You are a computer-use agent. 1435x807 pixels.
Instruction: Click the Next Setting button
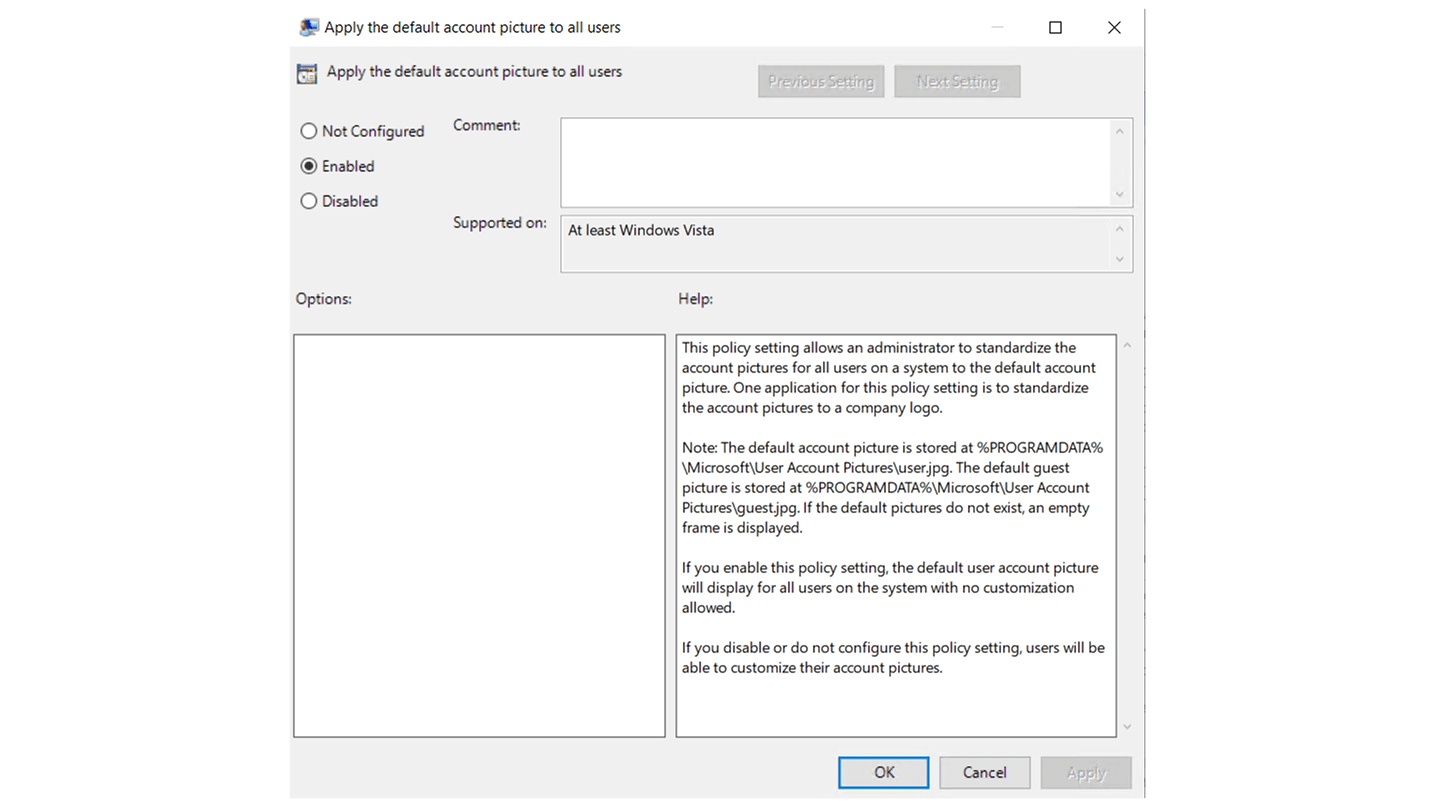click(x=956, y=81)
